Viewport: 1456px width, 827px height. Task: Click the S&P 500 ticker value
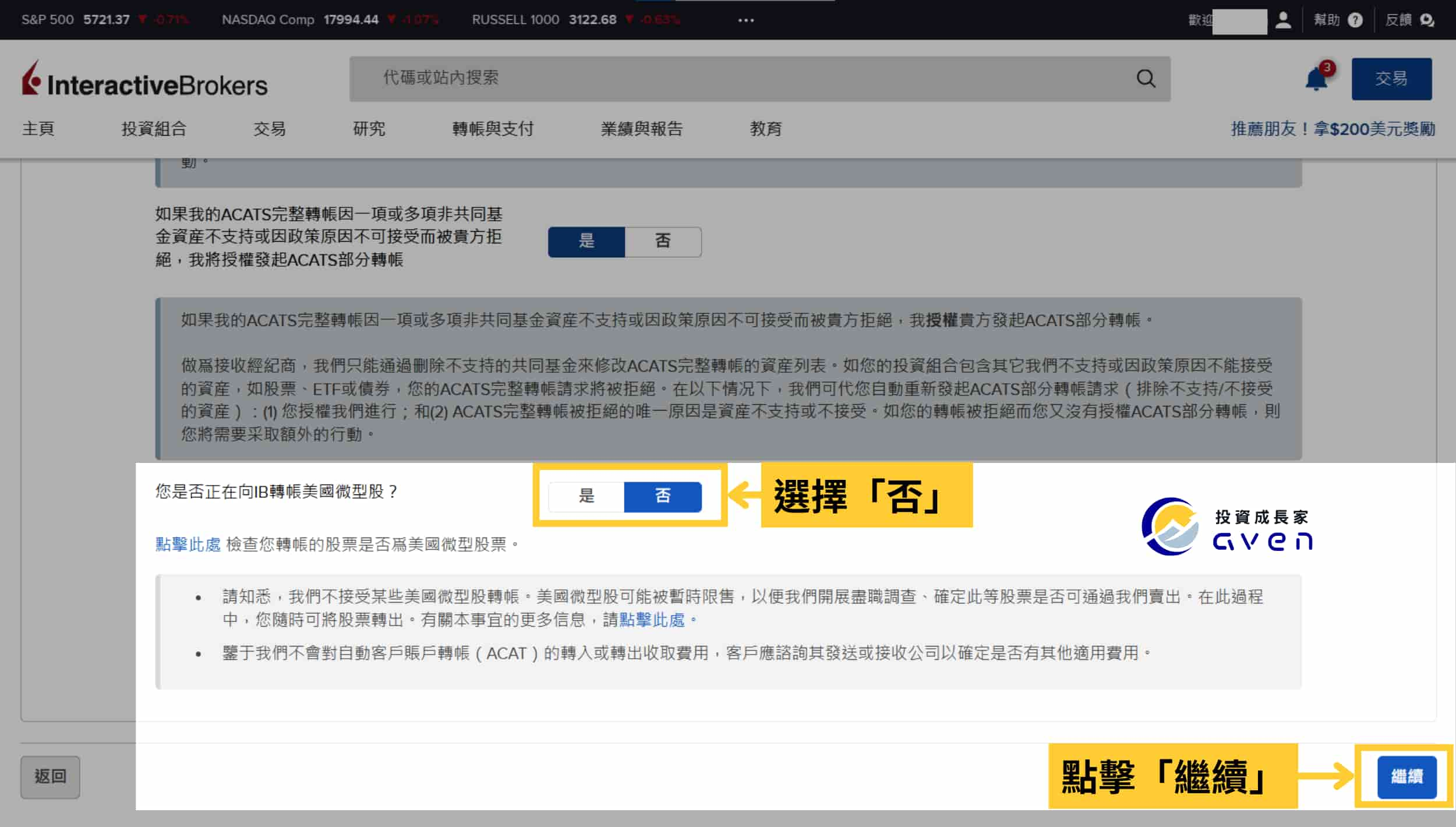106,20
